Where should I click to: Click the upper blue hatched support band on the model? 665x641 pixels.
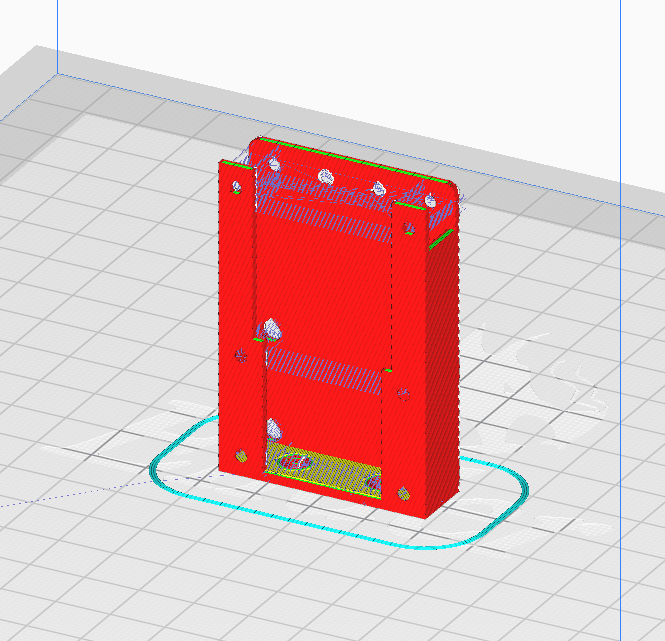324,221
